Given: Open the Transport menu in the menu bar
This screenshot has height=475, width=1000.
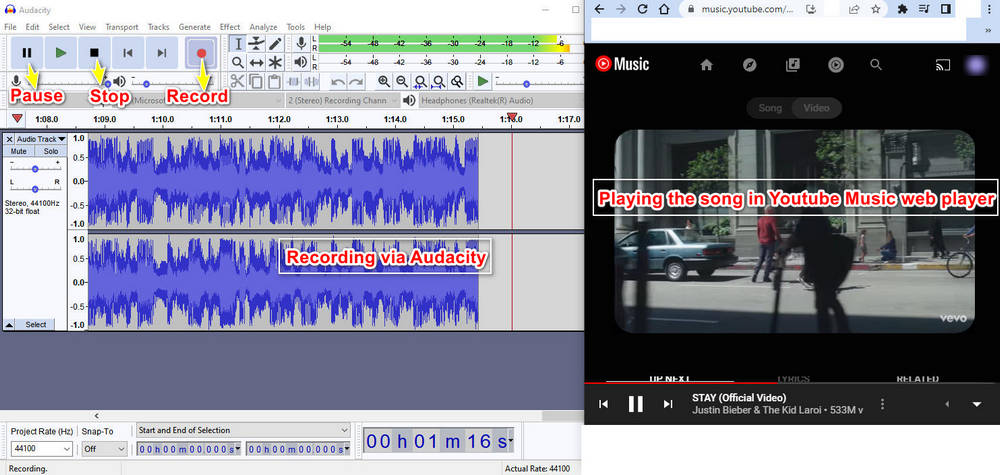Looking at the screenshot, I should click(x=122, y=27).
